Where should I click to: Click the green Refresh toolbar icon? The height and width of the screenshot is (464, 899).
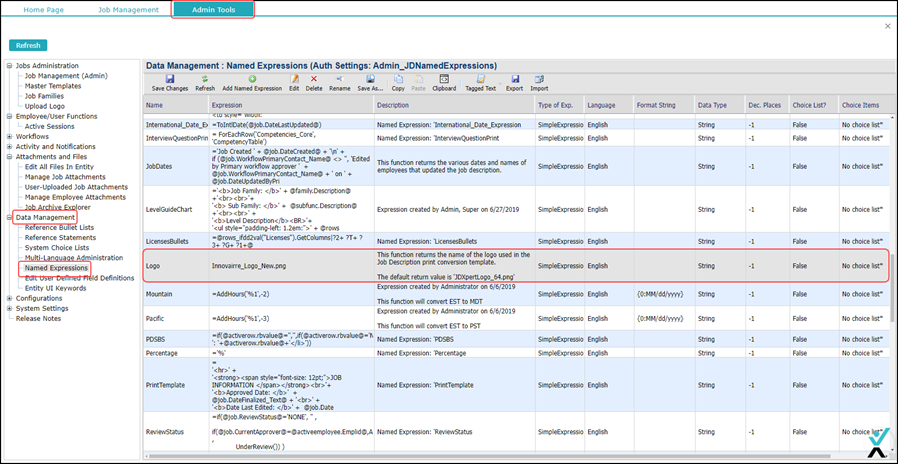205,79
